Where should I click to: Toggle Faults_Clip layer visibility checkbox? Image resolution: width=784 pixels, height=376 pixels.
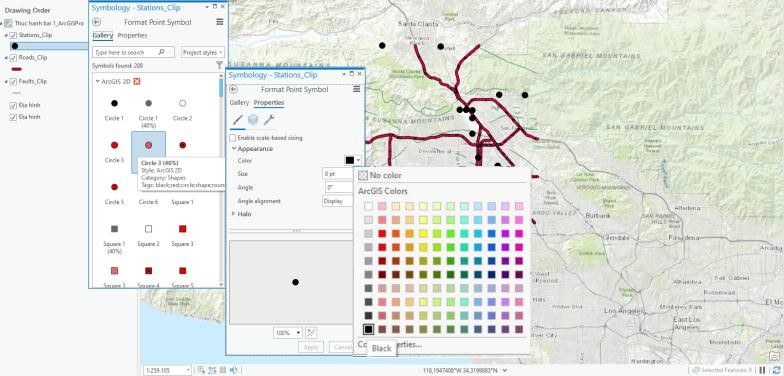[14, 81]
